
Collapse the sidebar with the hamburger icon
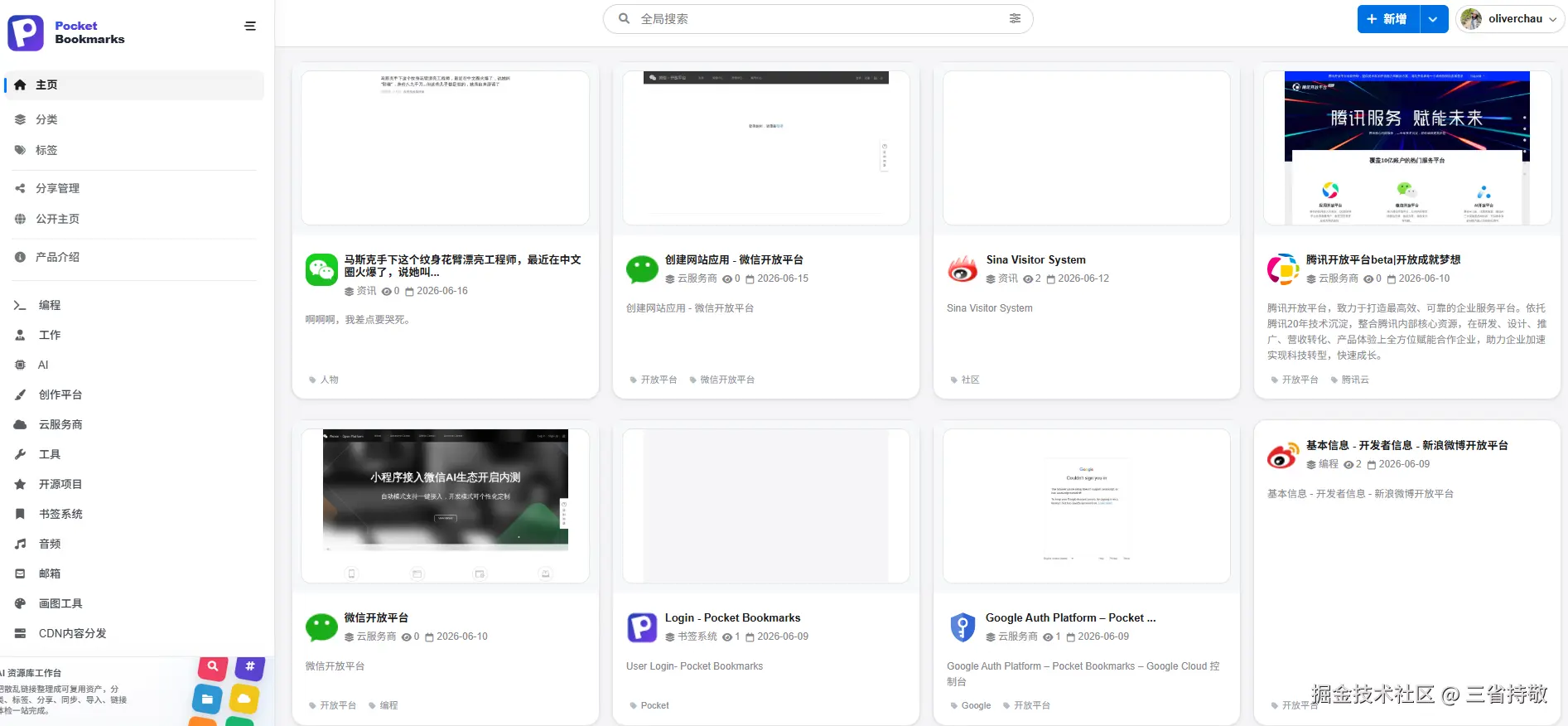[250, 27]
